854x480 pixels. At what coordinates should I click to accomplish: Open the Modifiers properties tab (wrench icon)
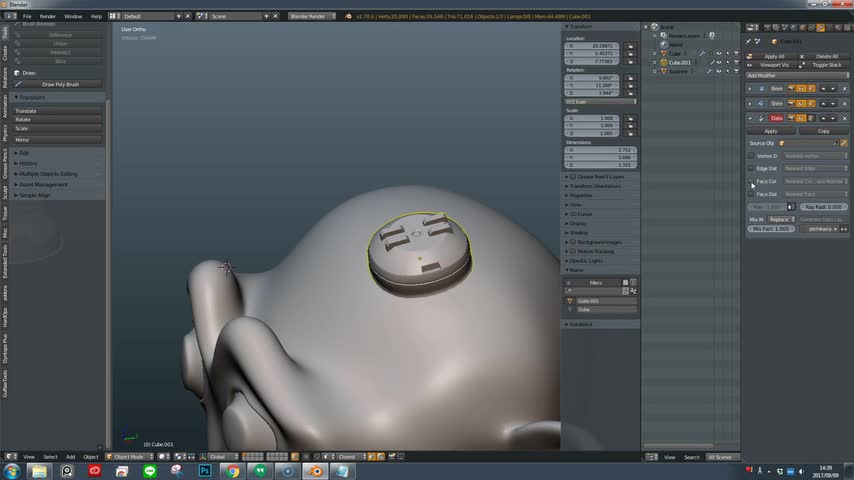click(820, 27)
